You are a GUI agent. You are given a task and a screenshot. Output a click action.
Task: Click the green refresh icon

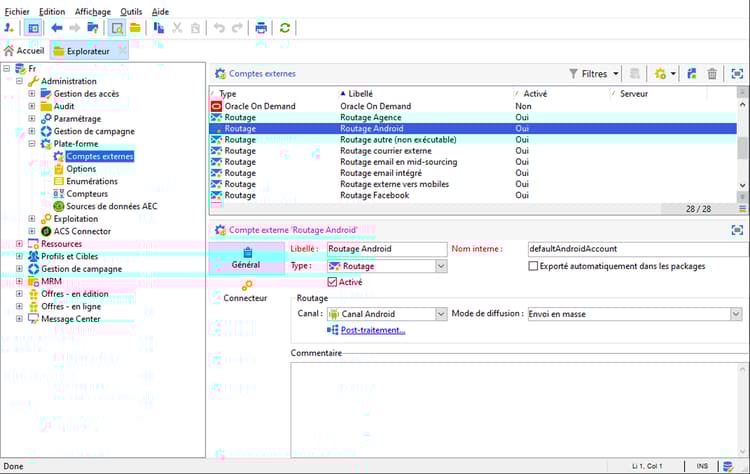pyautogui.click(x=285, y=28)
